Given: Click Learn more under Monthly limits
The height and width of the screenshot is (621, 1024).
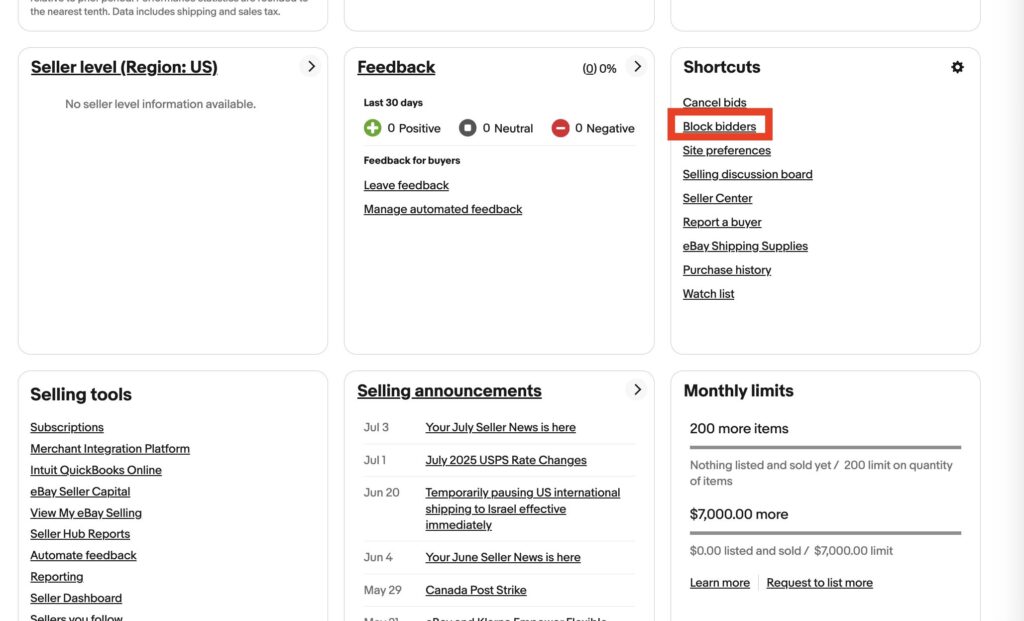Looking at the screenshot, I should click(720, 583).
